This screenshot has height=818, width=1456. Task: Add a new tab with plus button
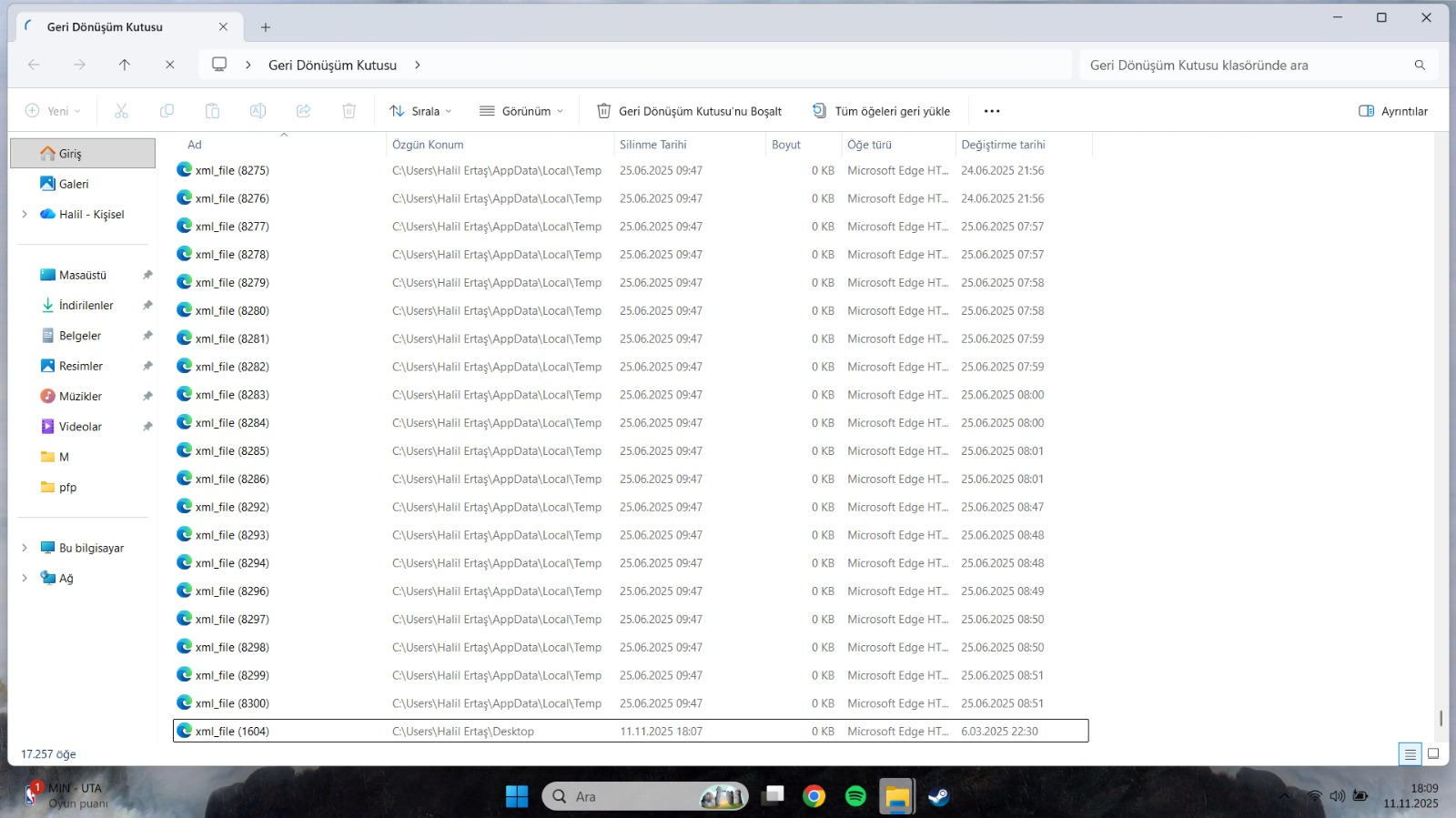coord(266,27)
